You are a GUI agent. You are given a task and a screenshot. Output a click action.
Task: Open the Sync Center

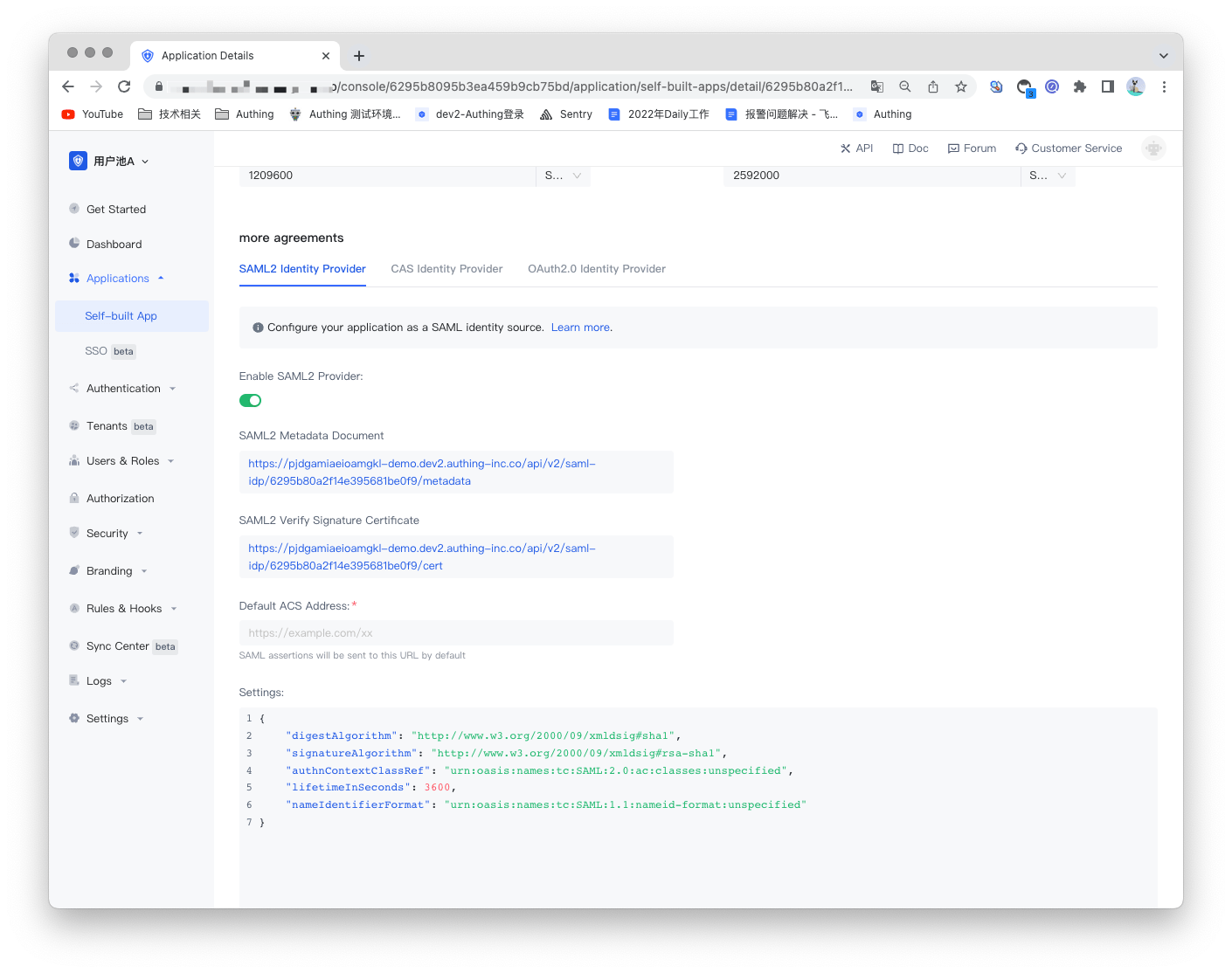point(118,645)
